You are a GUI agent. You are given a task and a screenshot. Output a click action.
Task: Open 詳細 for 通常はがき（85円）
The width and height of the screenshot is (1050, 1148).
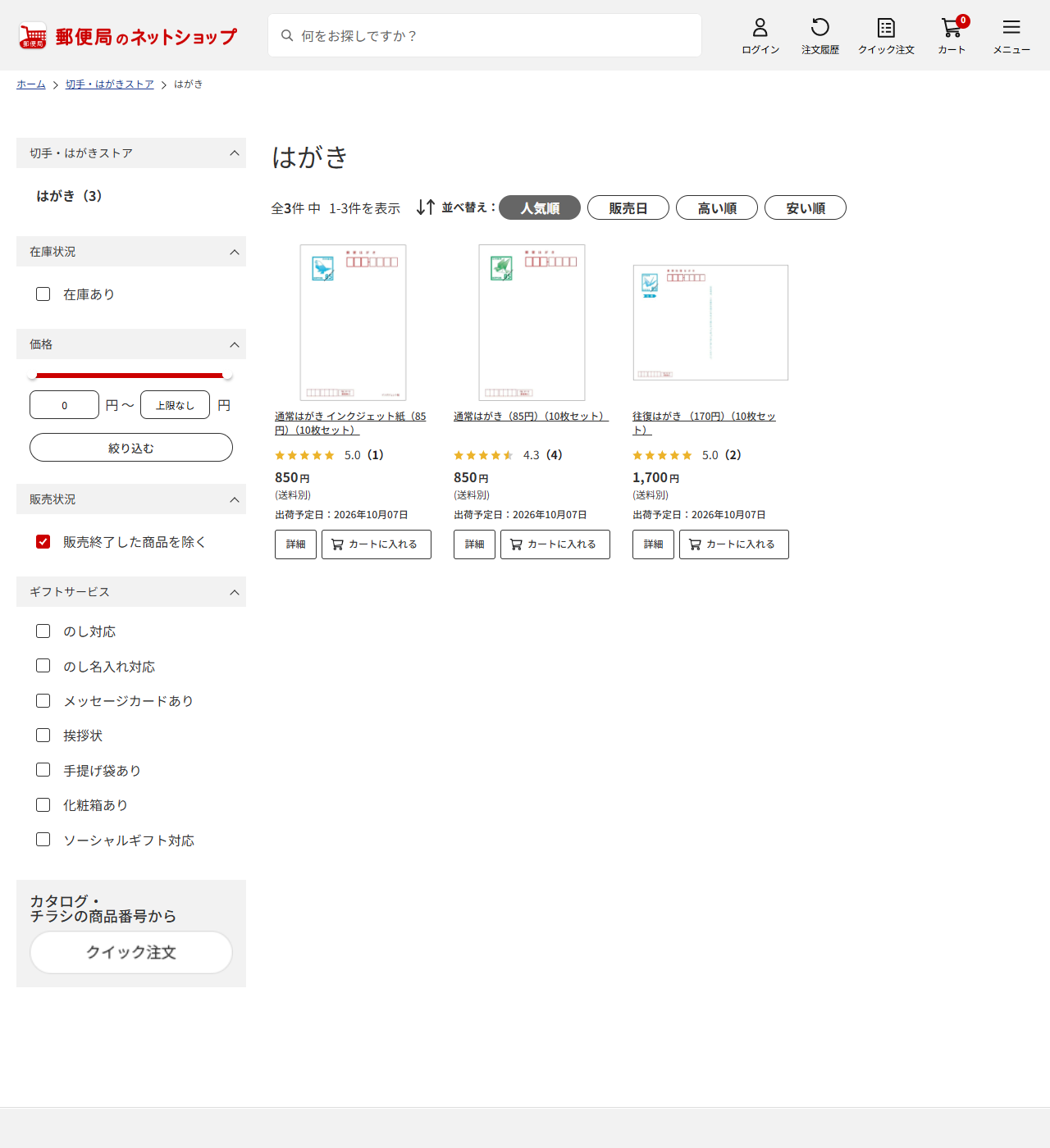[474, 544]
